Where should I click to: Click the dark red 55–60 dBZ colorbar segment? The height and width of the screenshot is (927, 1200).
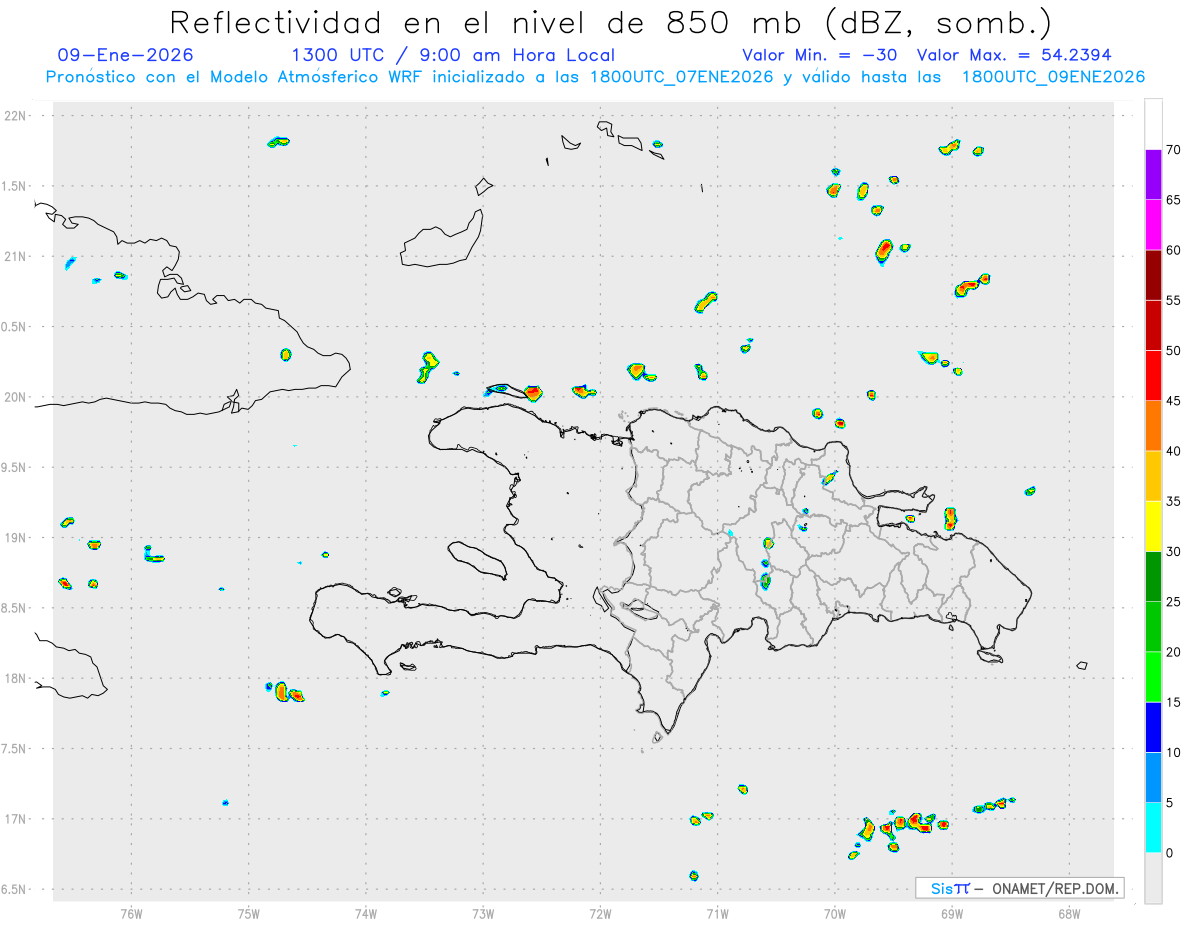tap(1153, 275)
